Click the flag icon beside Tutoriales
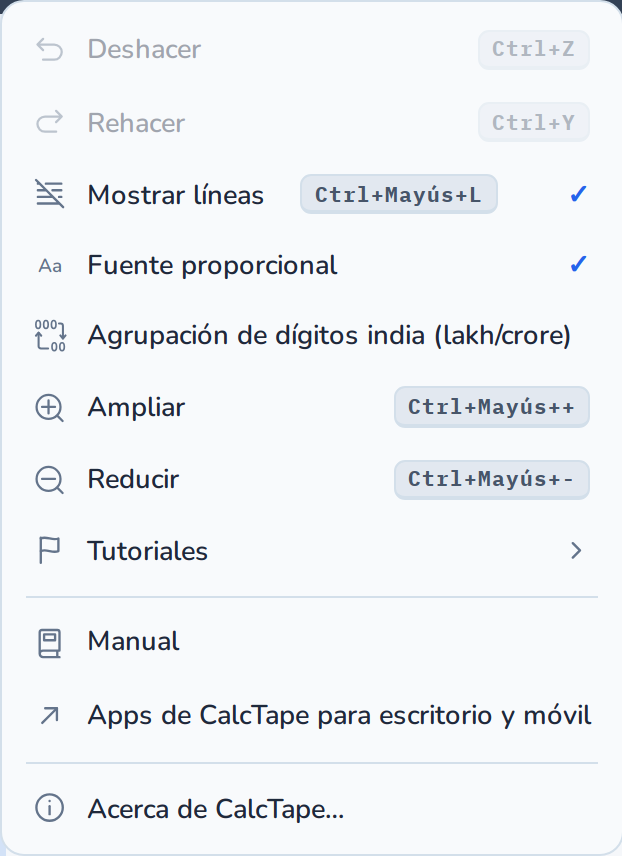 coord(50,550)
